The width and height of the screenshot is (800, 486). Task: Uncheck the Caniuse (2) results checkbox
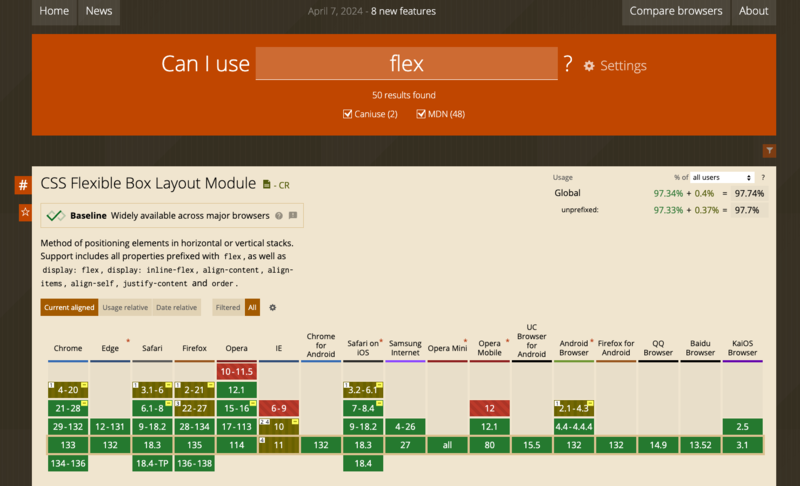(347, 114)
